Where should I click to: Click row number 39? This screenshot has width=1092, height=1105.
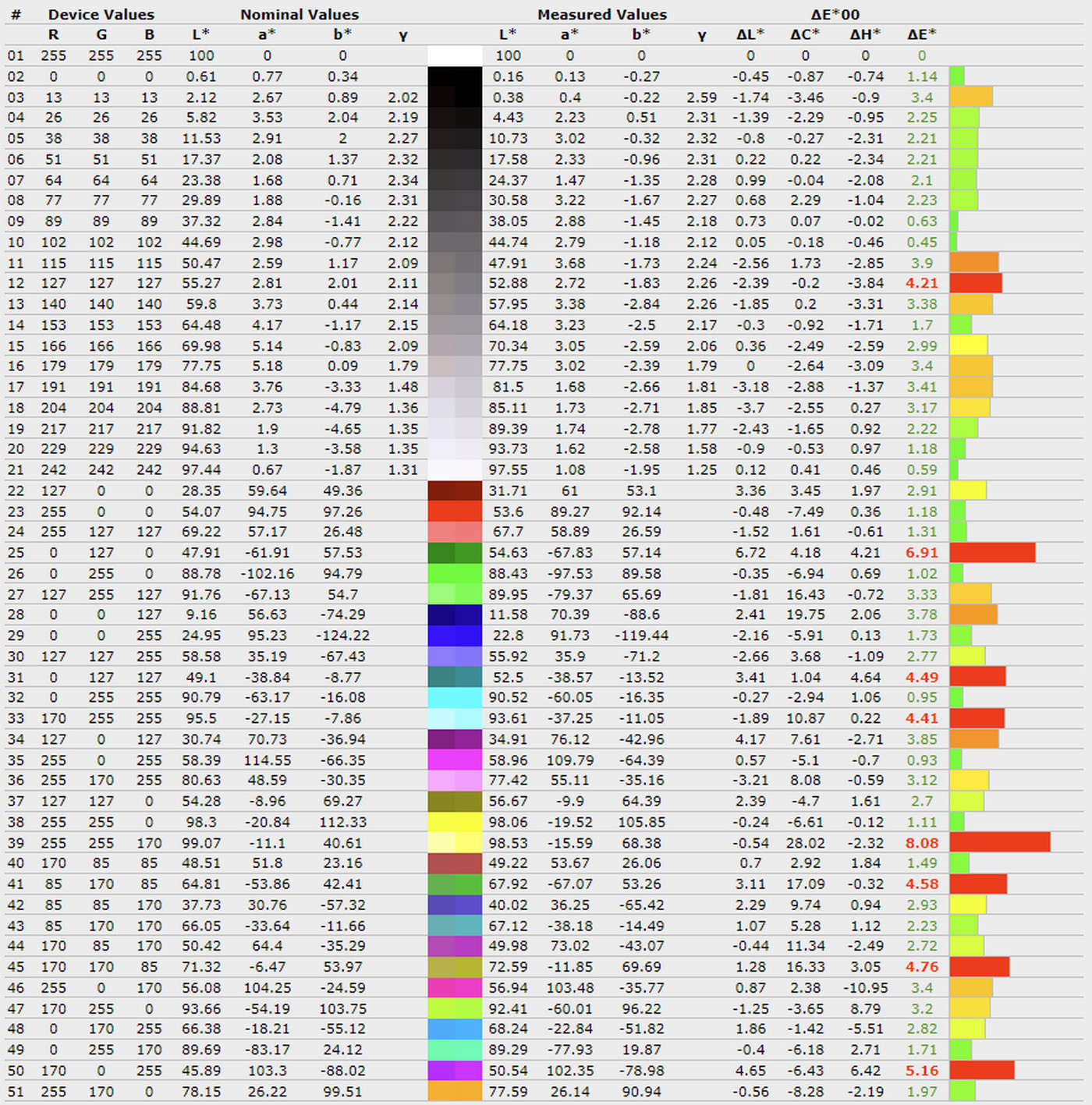(x=16, y=843)
